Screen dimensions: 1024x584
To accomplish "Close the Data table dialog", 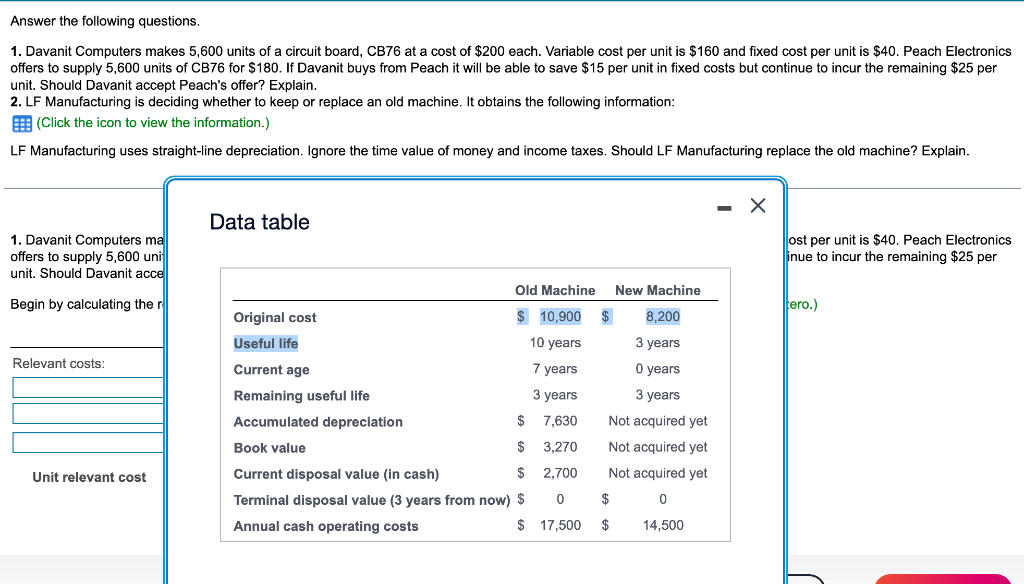I will point(758,206).
